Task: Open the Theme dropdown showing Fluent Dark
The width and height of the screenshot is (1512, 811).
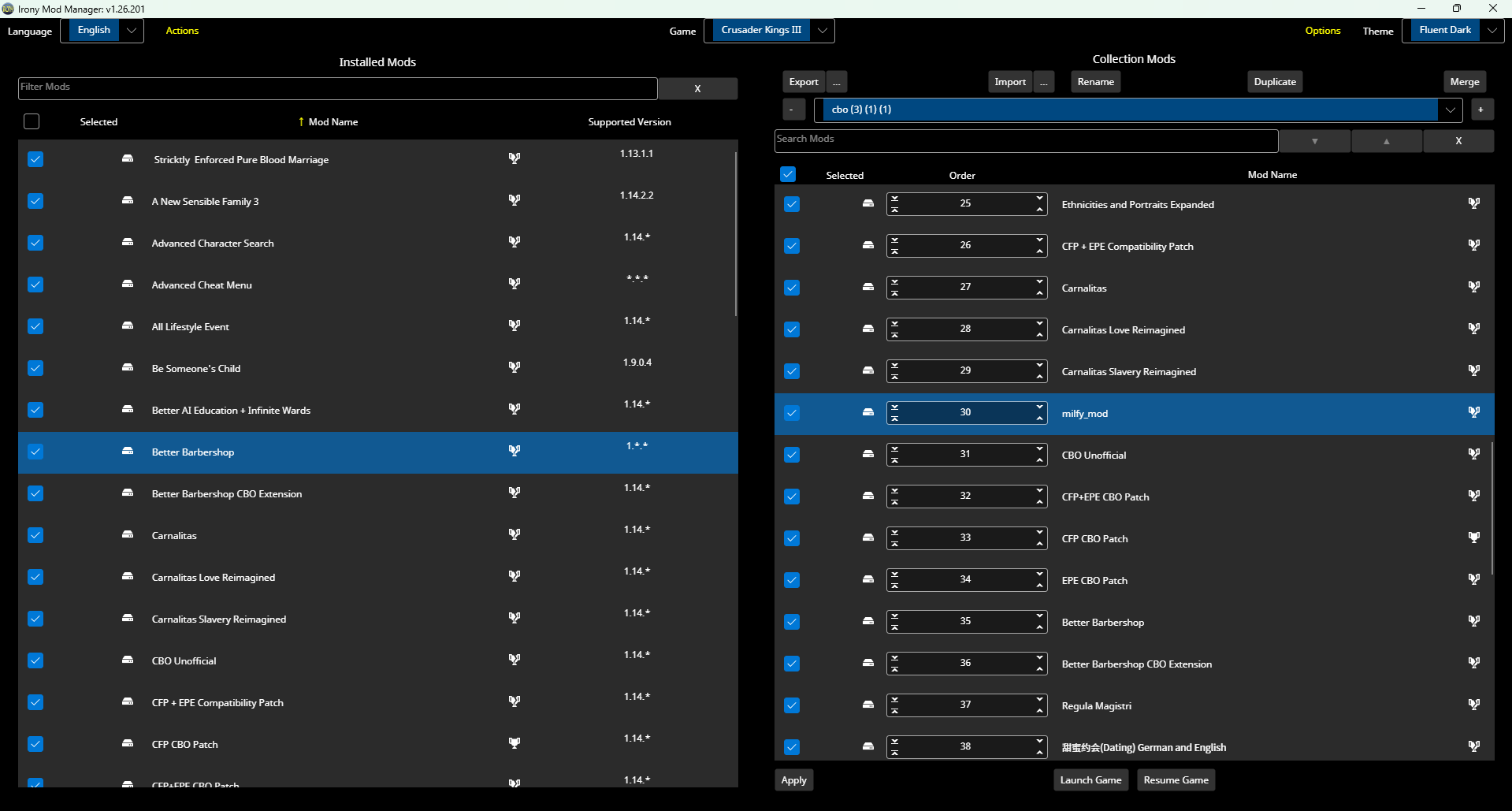Action: click(1453, 31)
